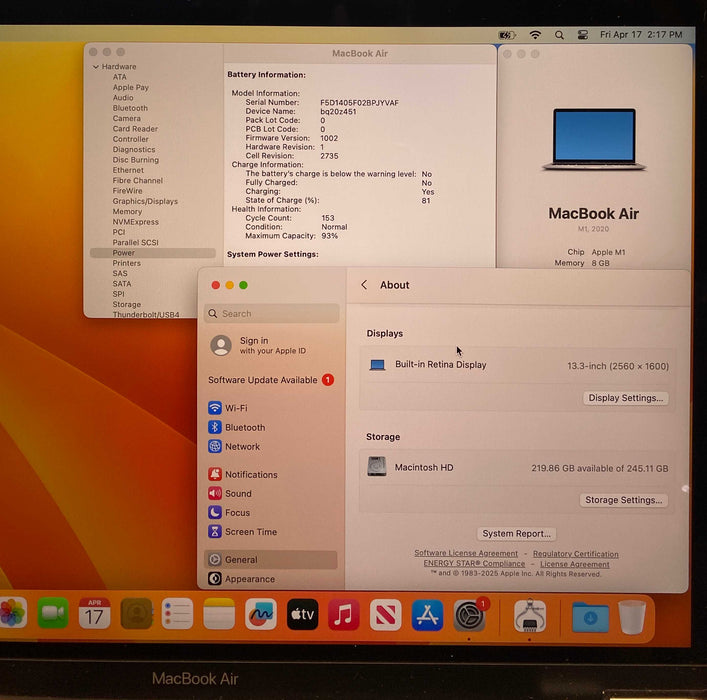
Task: Select NVMExpress in hardware list
Action: pyautogui.click(x=135, y=222)
